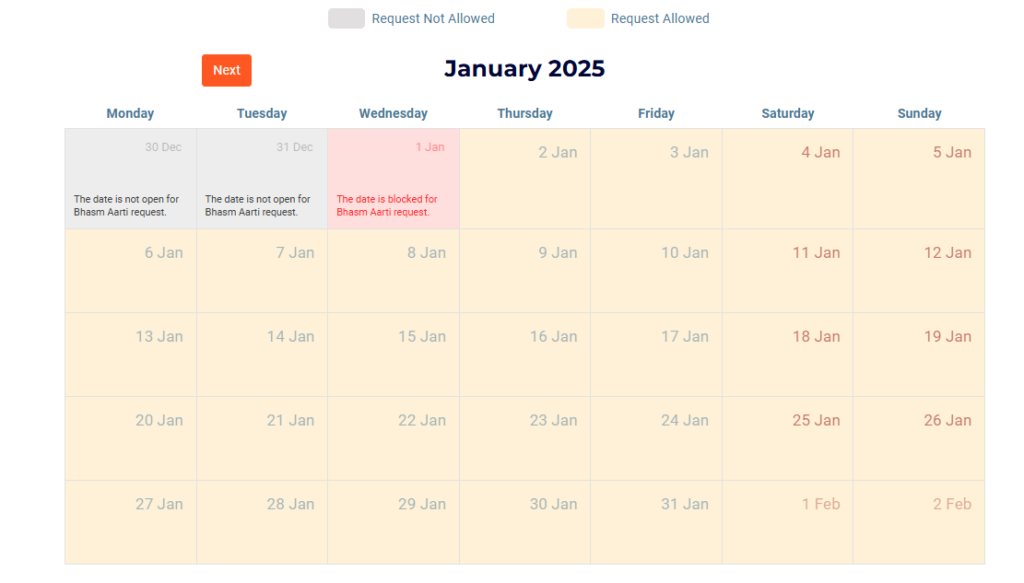Click the orange Next button
1024x583 pixels.
coord(227,71)
